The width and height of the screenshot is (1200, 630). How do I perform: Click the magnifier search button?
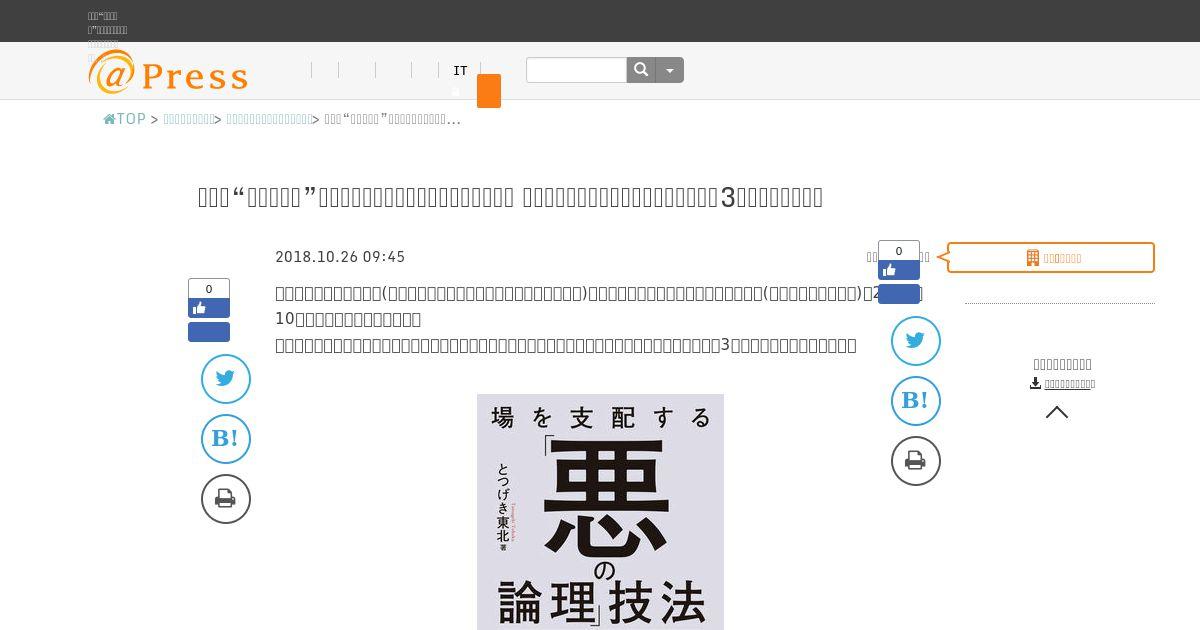(641, 70)
